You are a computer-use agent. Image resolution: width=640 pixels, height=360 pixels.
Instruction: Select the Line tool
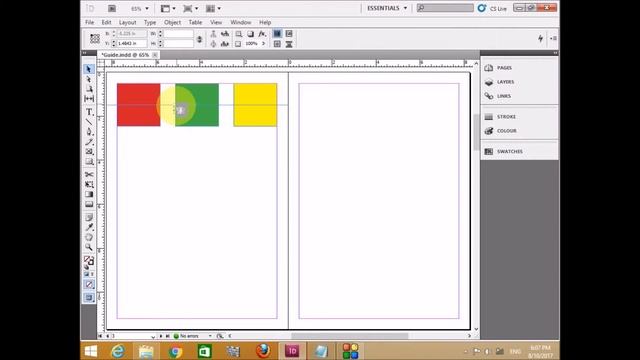(x=89, y=122)
